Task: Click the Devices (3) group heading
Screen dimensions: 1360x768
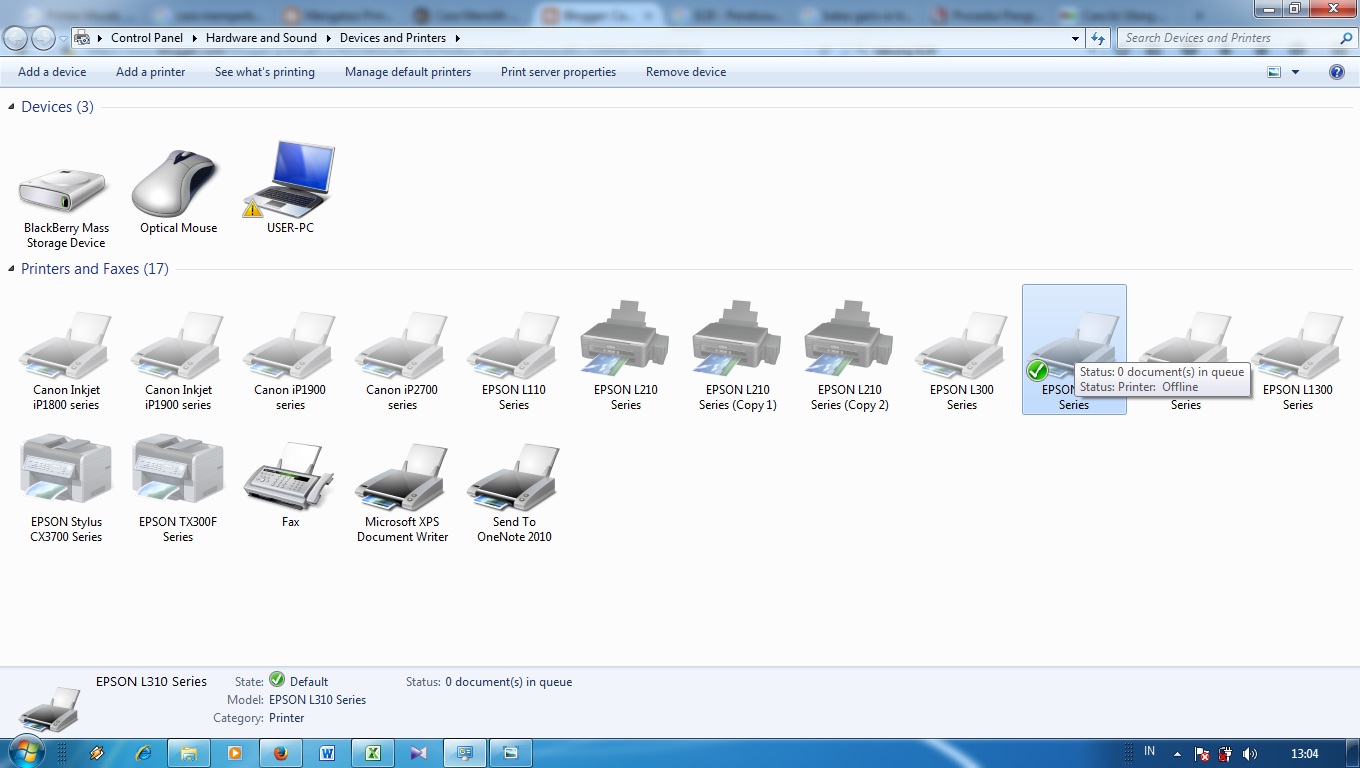Action: (x=57, y=107)
